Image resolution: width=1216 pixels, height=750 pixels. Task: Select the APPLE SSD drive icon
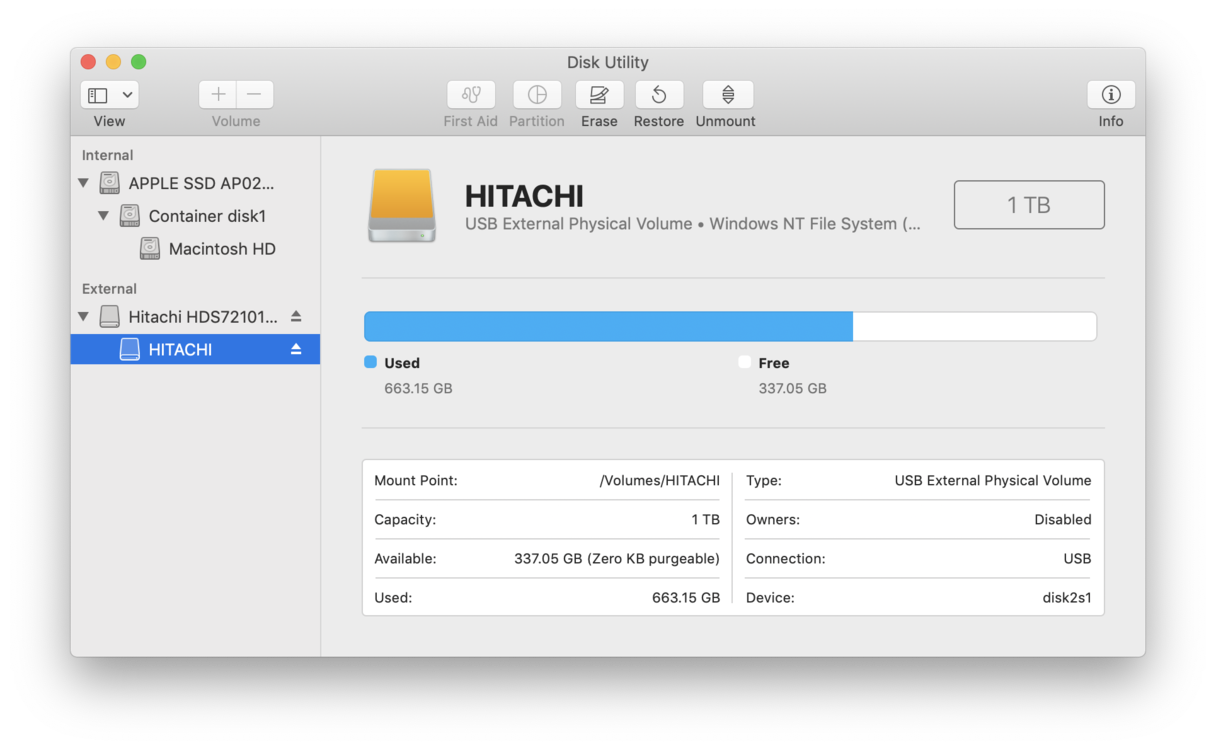tap(110, 183)
